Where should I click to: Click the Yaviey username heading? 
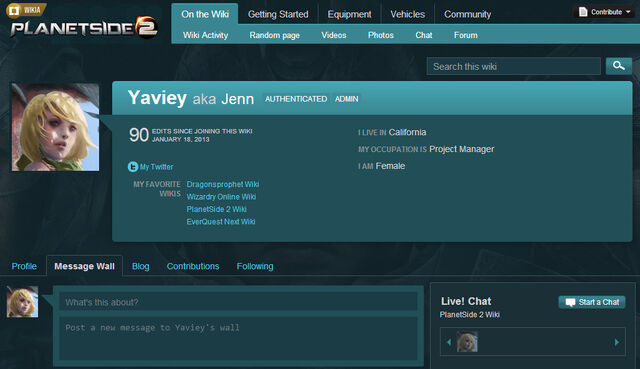(157, 98)
